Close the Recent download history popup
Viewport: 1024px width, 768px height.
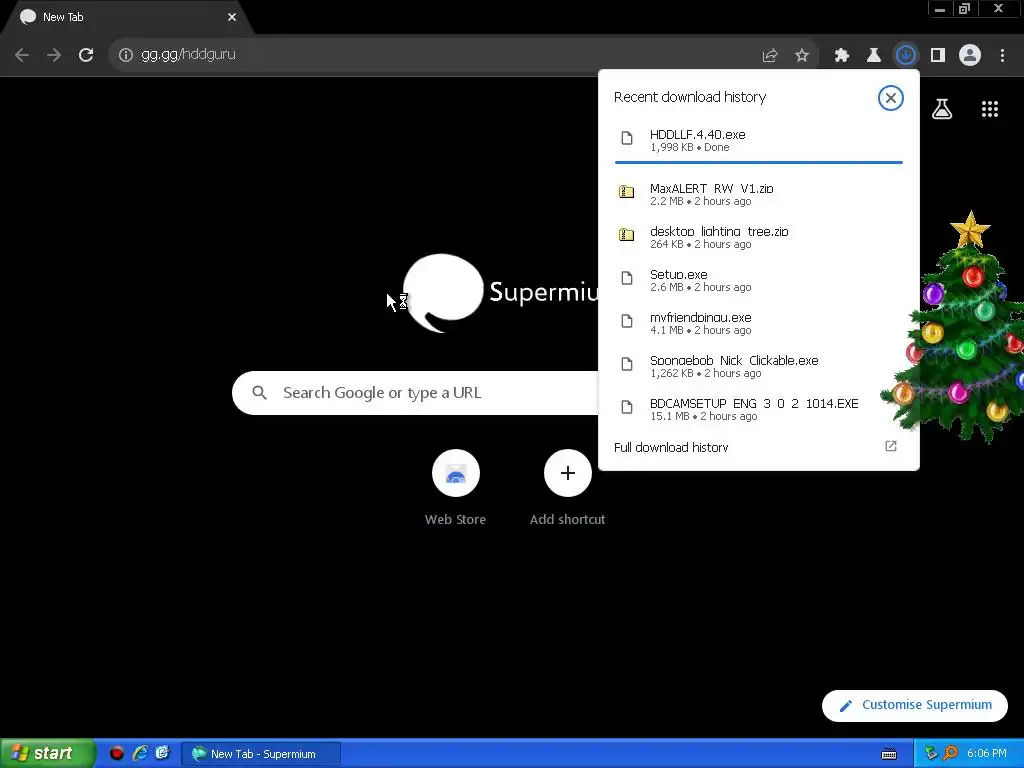click(x=890, y=98)
